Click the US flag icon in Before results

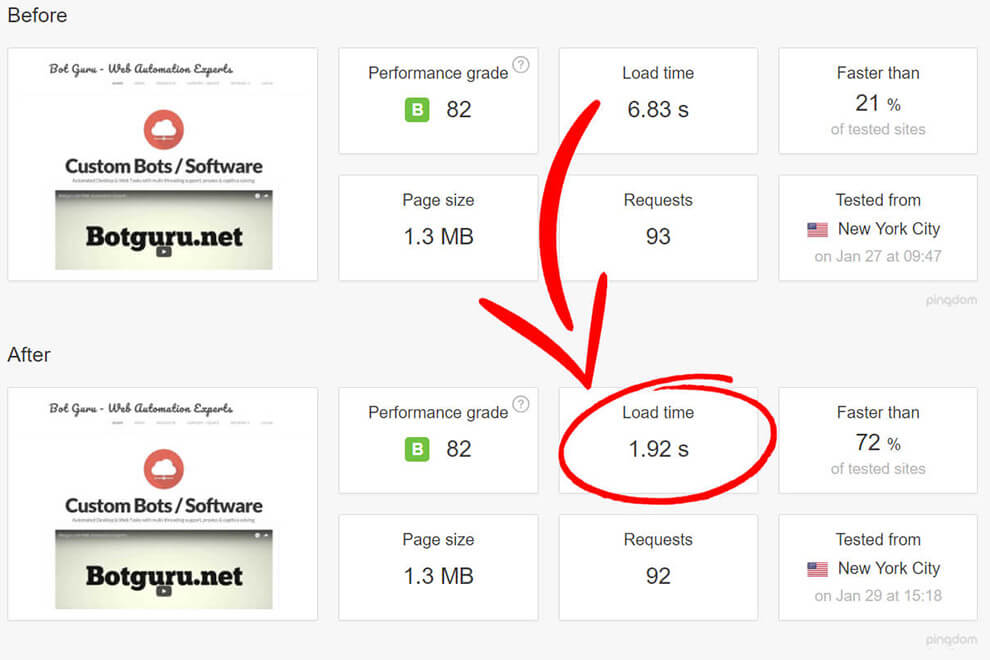click(818, 229)
